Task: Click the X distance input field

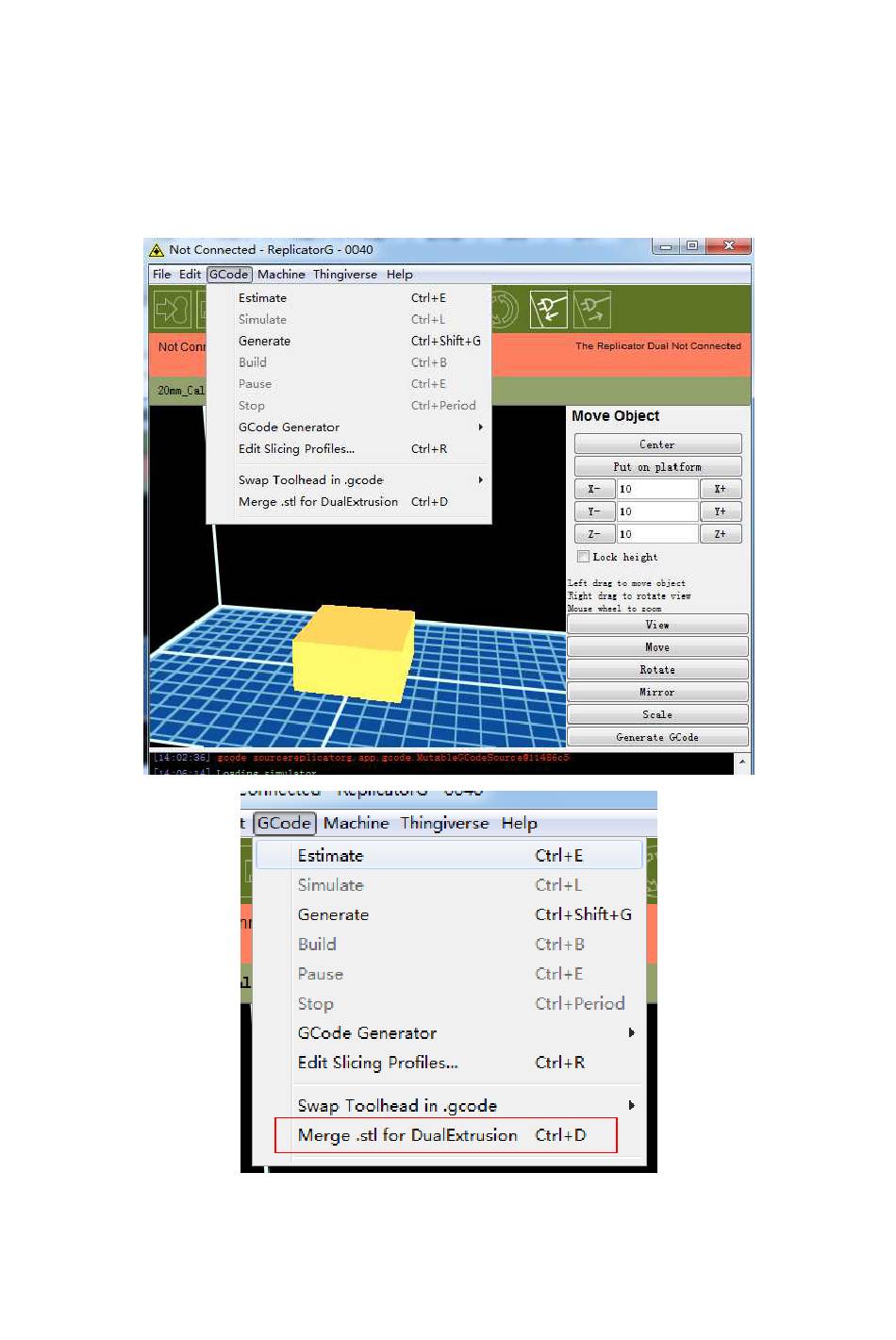Action: (657, 489)
